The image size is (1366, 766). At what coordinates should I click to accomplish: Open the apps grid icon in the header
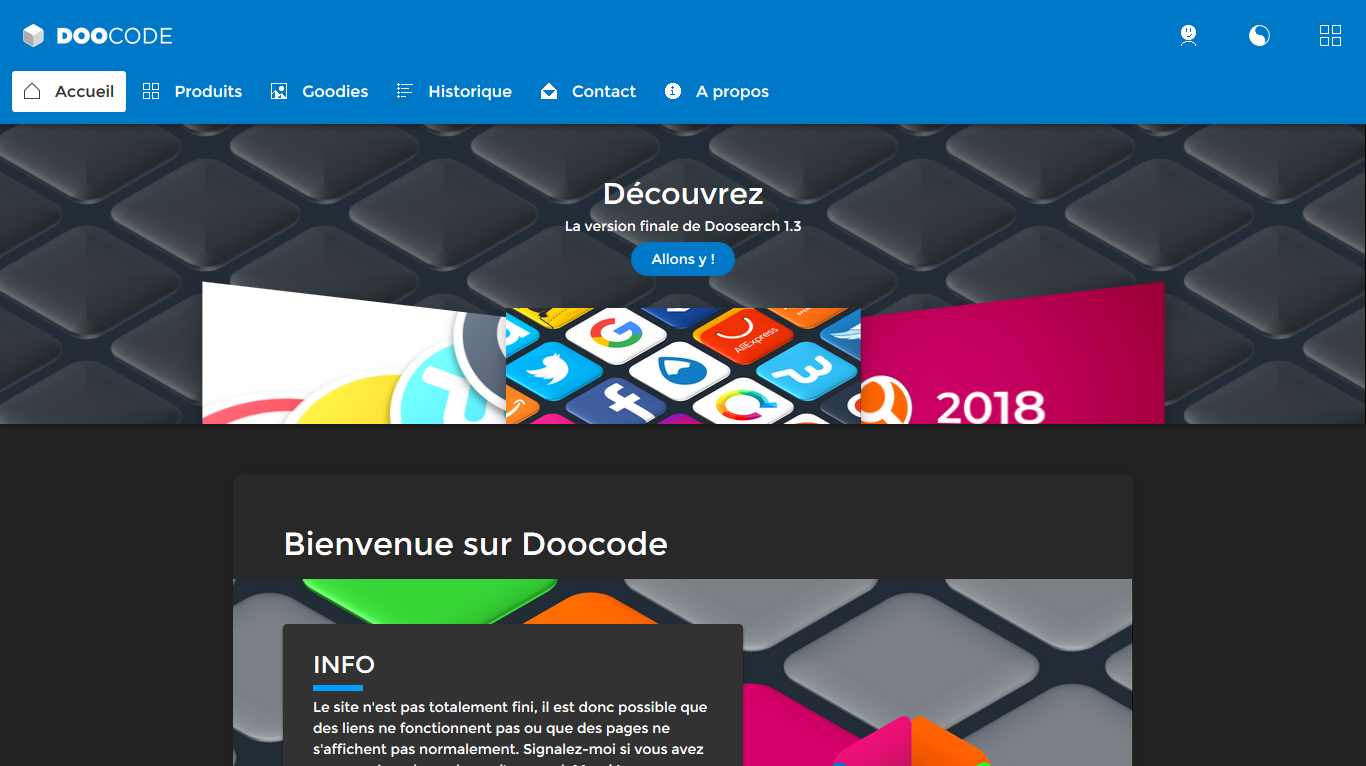pos(1330,36)
